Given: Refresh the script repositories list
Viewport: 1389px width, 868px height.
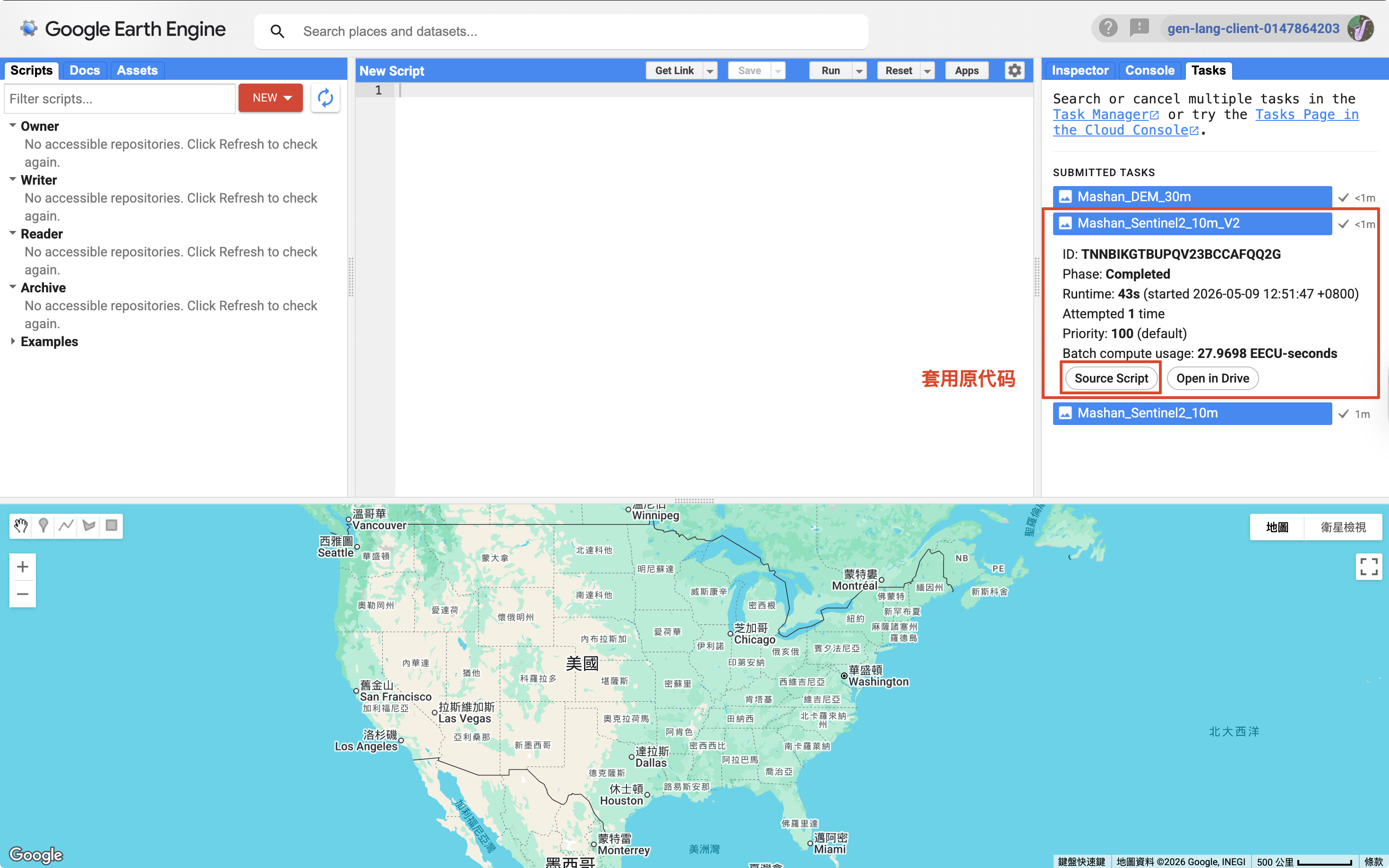Looking at the screenshot, I should pyautogui.click(x=325, y=98).
